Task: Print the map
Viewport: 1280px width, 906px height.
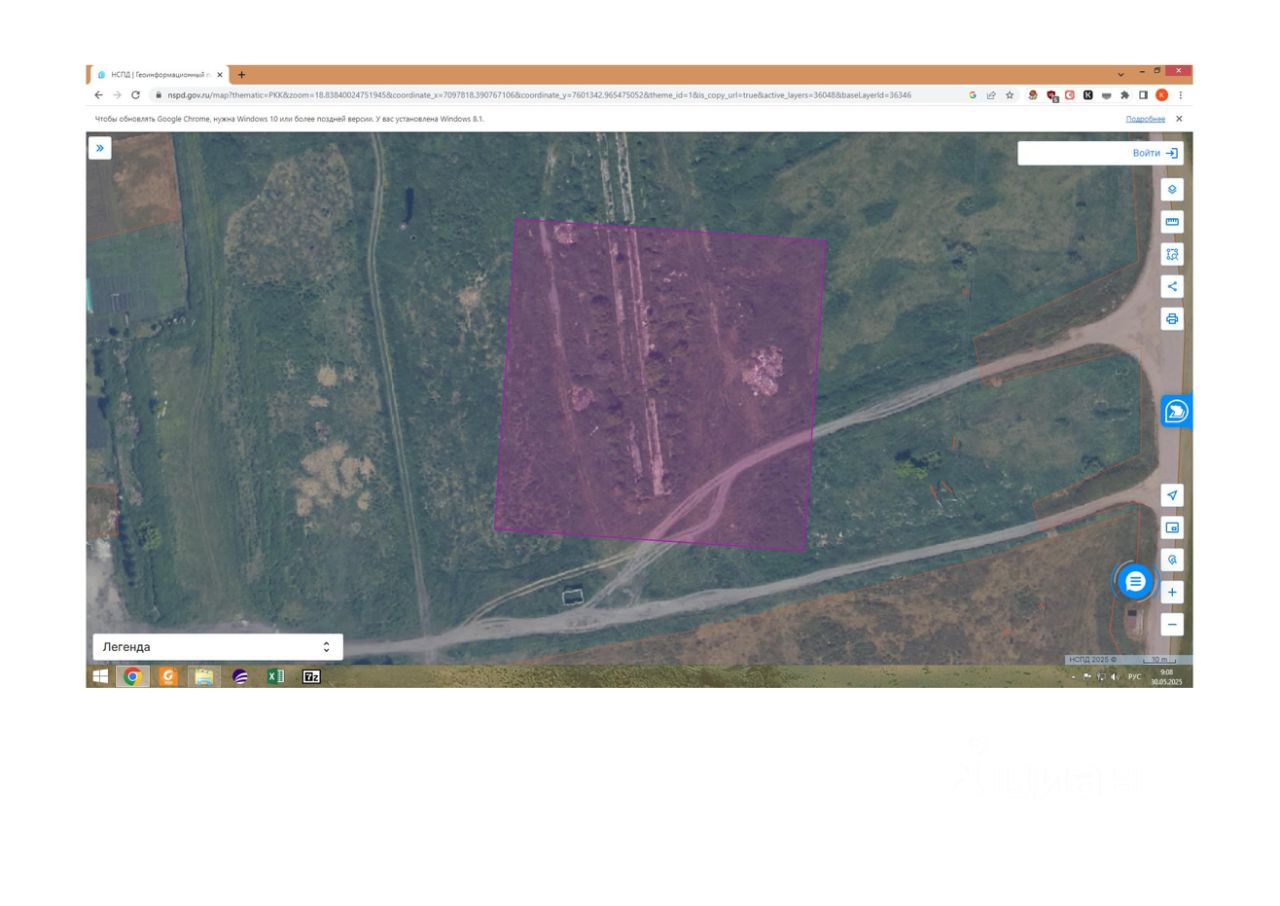Action: click(x=1172, y=319)
